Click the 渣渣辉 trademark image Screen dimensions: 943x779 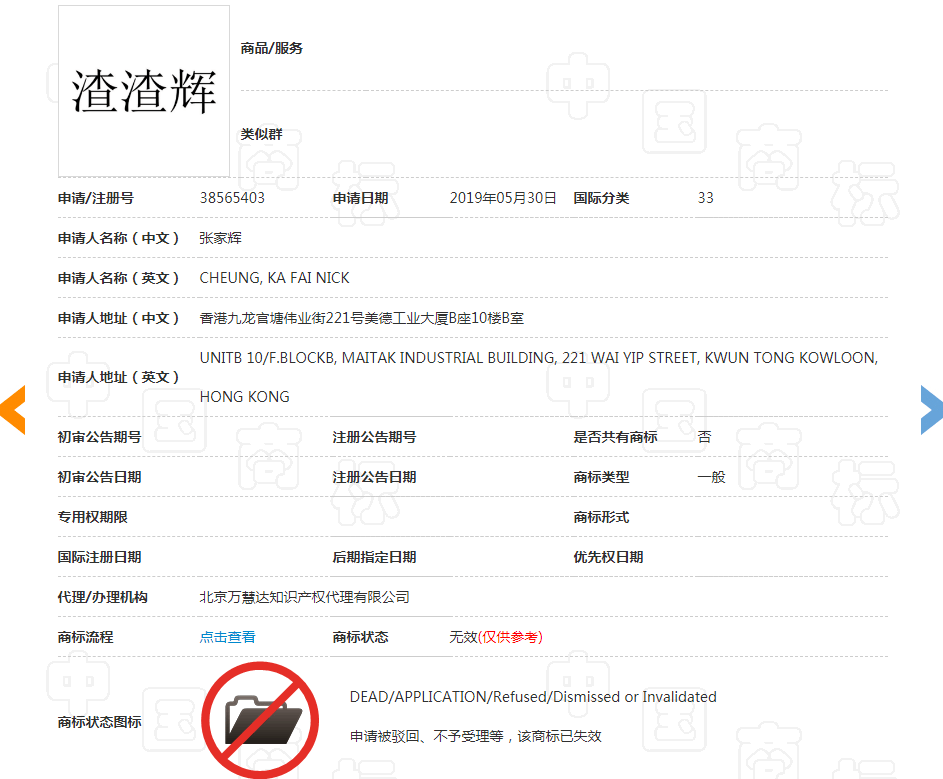point(143,90)
